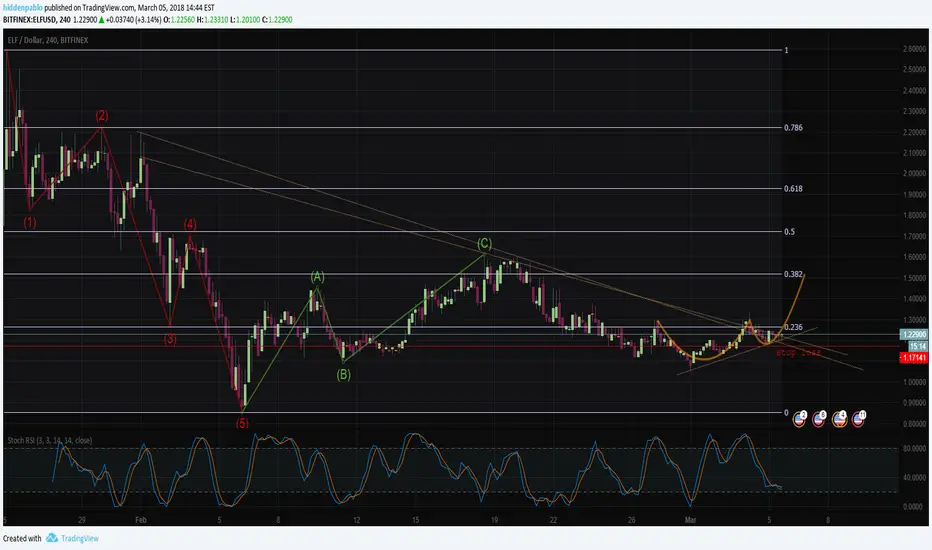932x550 pixels.
Task: Select the red wave label (2)
Action: click(102, 115)
